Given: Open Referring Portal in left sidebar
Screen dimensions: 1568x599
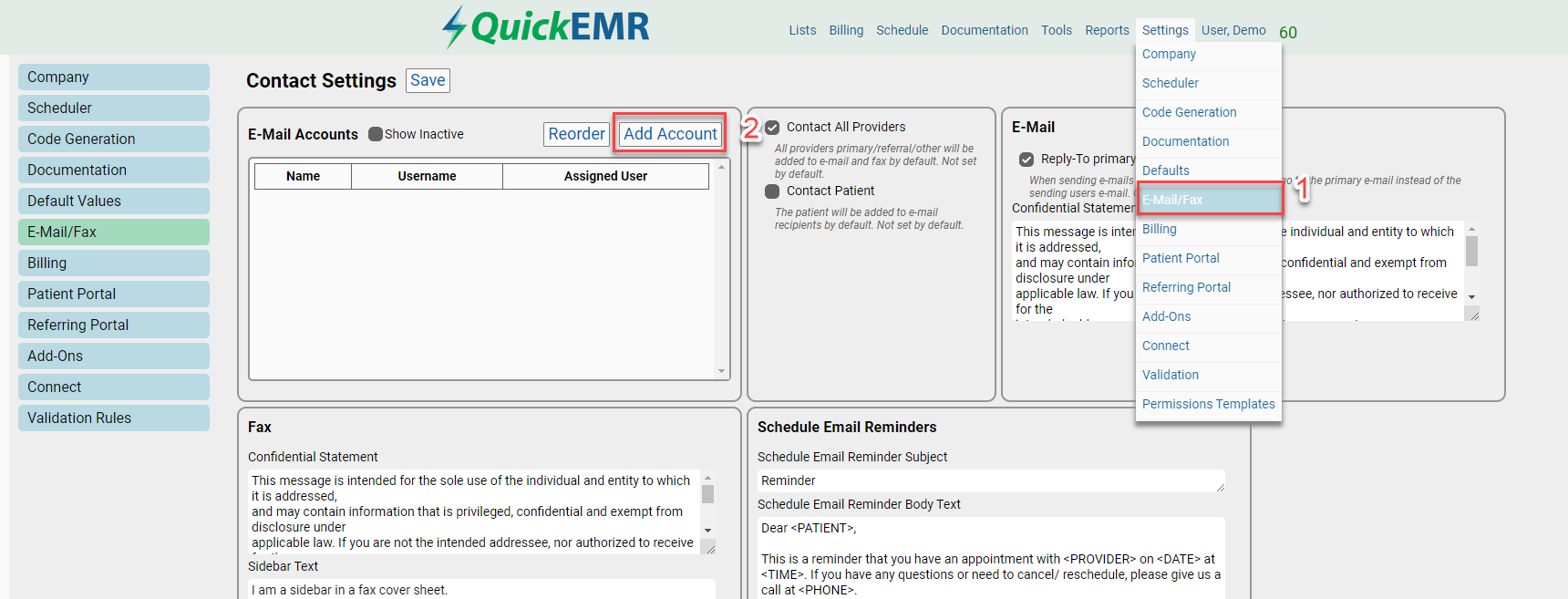Looking at the screenshot, I should [x=114, y=325].
